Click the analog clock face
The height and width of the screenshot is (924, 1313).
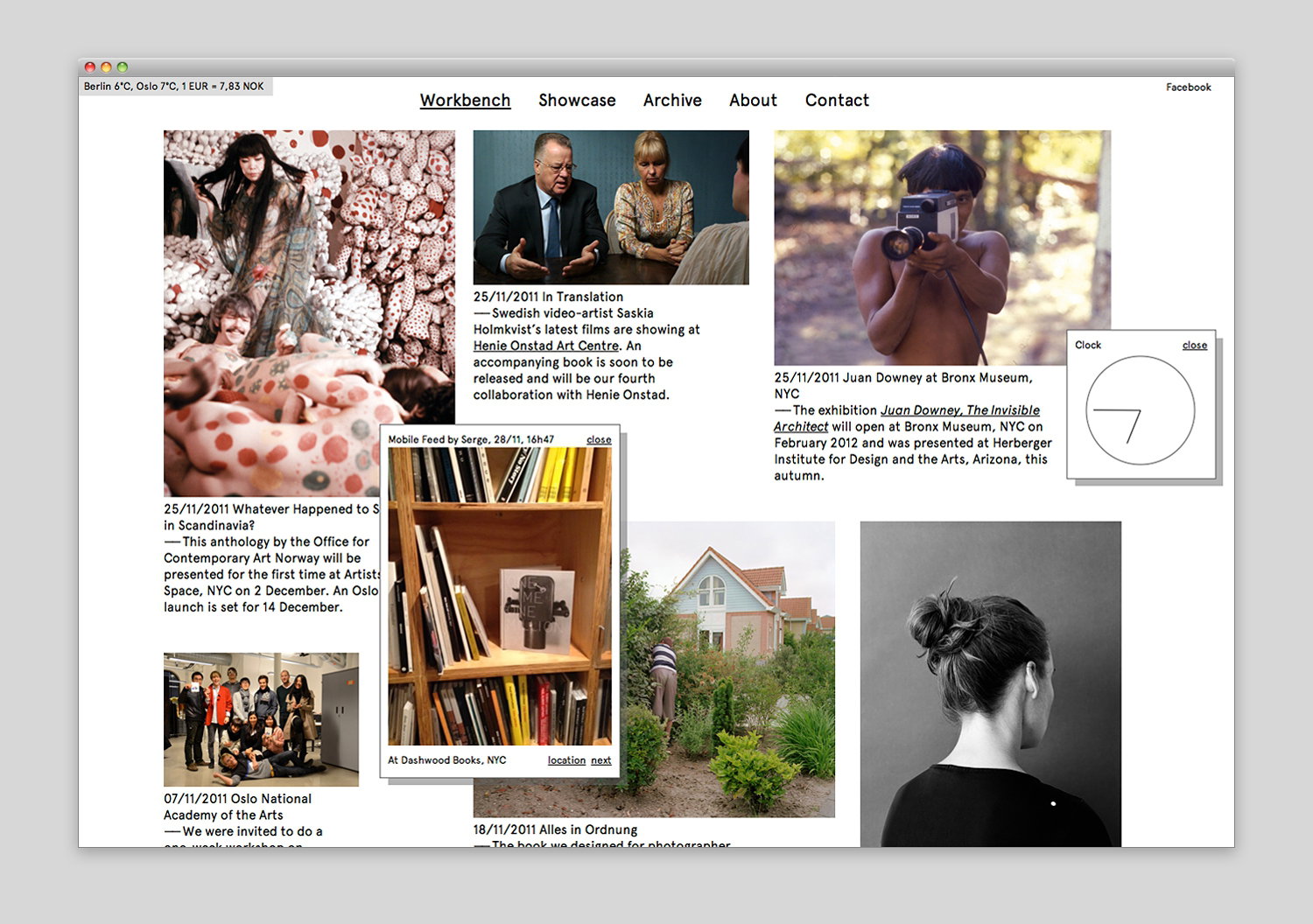[x=1140, y=410]
